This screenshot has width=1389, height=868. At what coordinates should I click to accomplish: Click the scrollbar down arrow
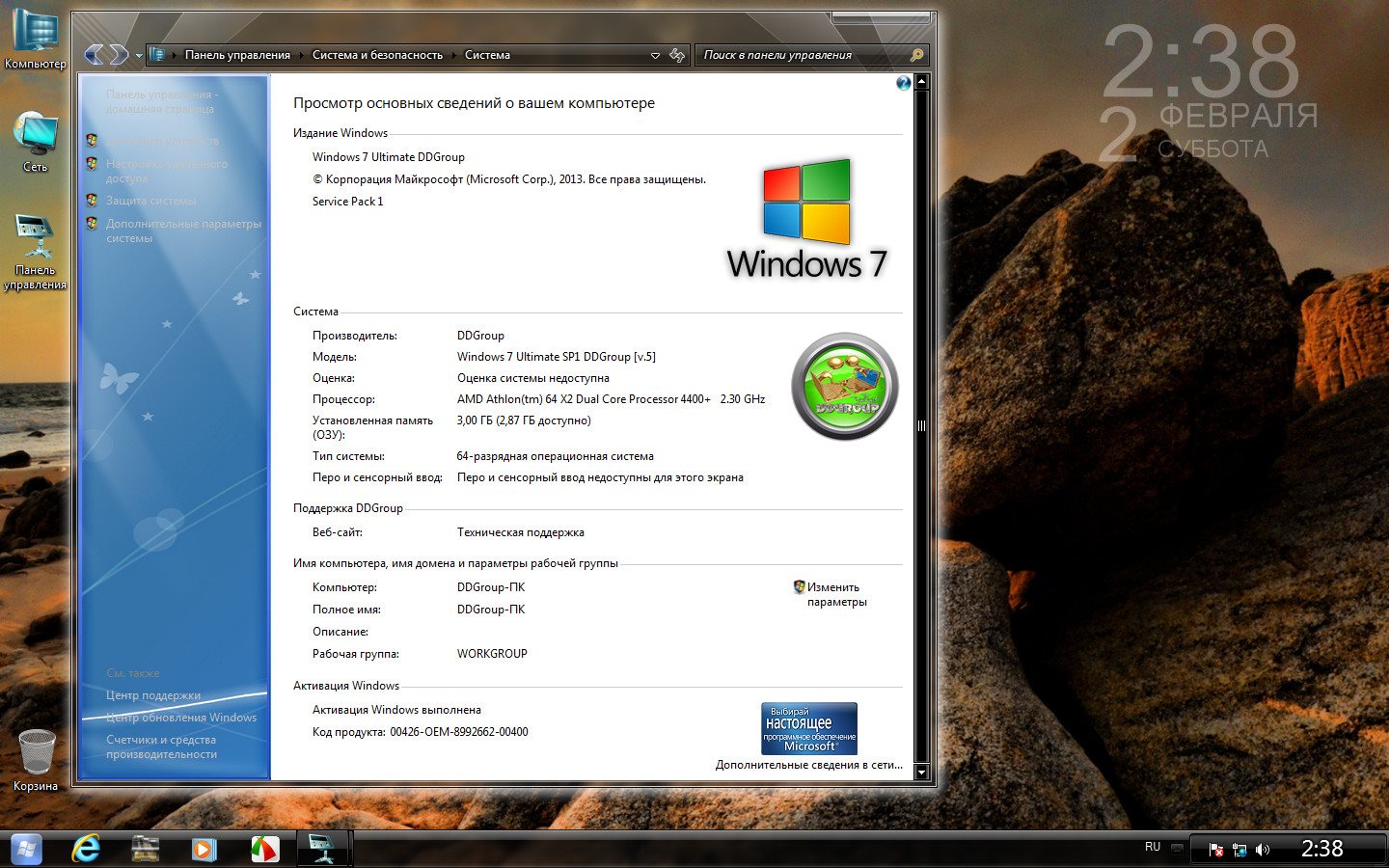[921, 773]
